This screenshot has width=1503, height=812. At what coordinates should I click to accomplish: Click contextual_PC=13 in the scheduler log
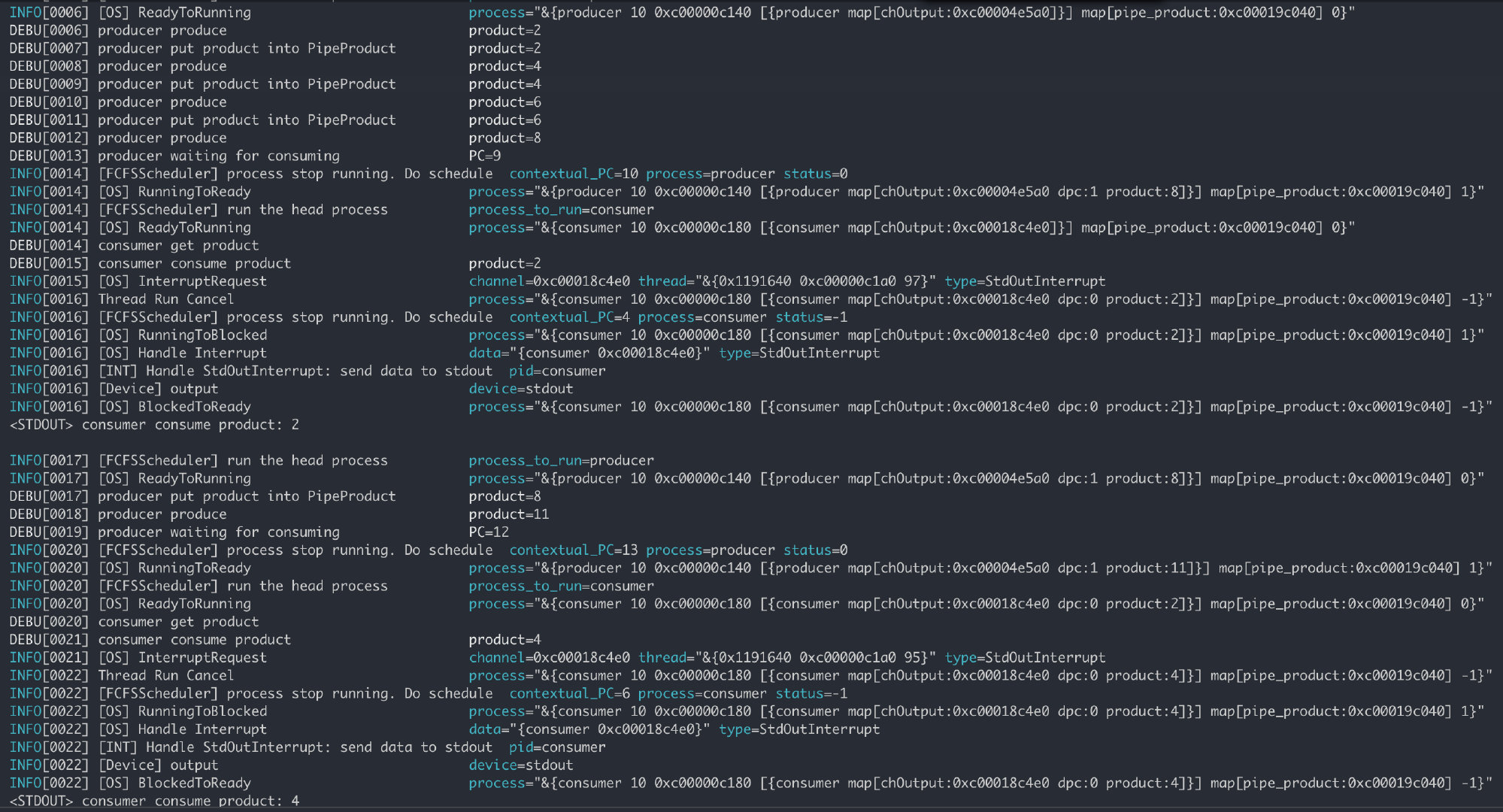coord(573,550)
